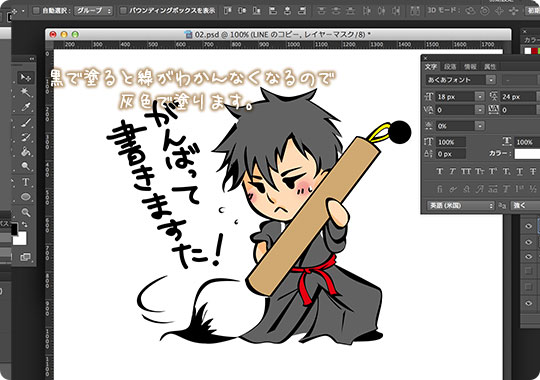Toggle the third layer visibility eye
Image resolution: width=540 pixels, height=380 pixels.
[529, 257]
